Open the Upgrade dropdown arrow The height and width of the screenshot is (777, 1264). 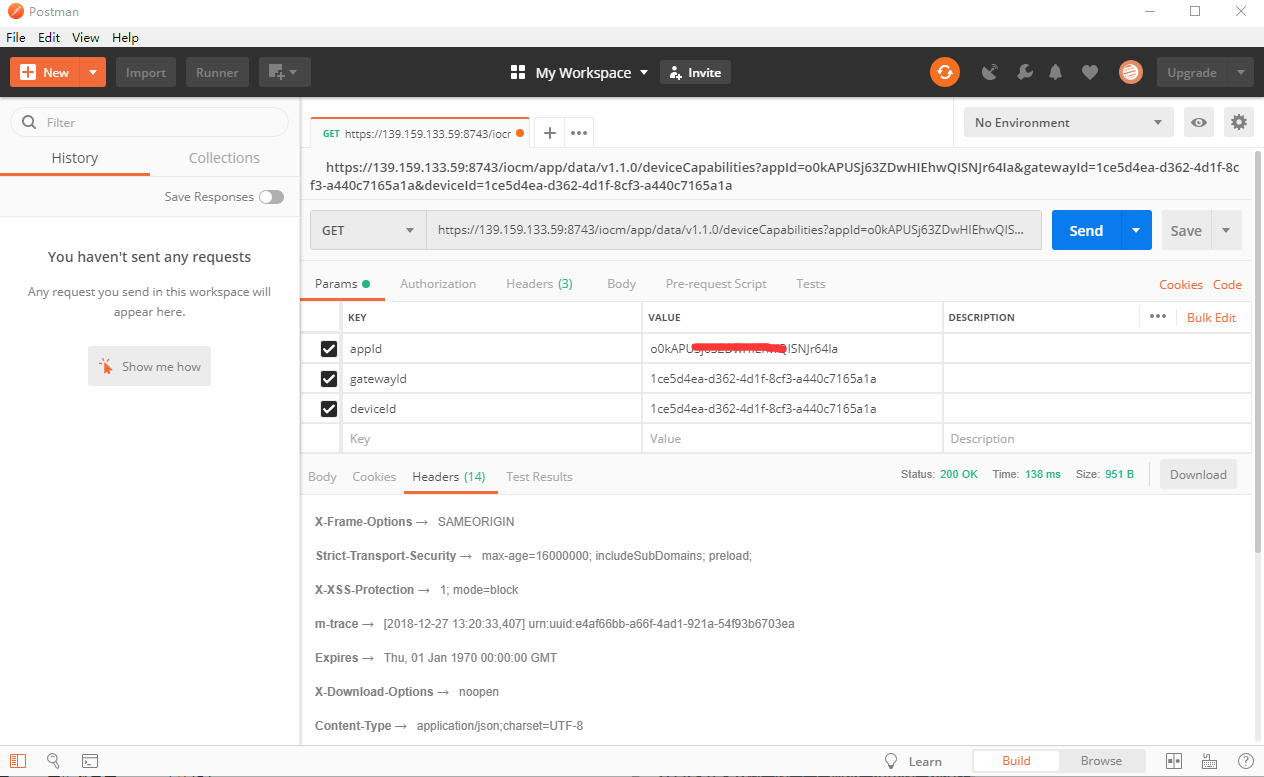tap(1240, 72)
